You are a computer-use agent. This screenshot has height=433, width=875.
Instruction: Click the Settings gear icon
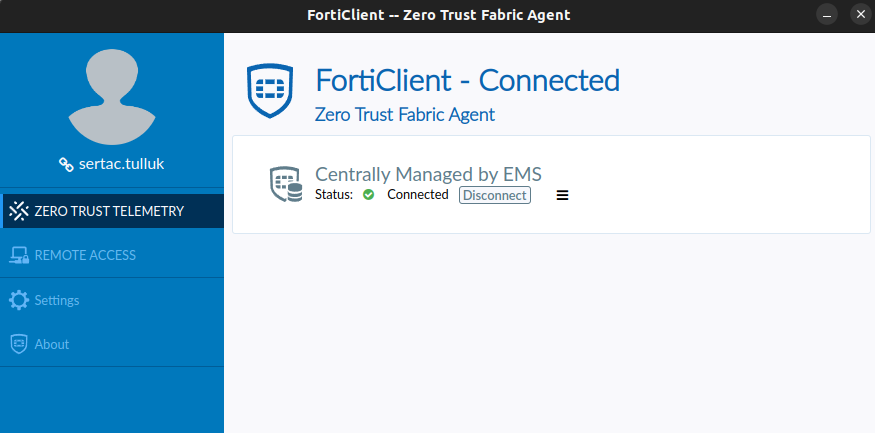[18, 300]
